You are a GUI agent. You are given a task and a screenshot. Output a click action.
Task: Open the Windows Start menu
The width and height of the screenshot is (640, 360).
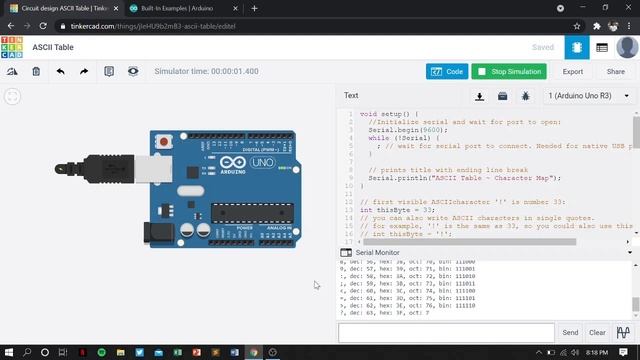pyautogui.click(x=8, y=352)
